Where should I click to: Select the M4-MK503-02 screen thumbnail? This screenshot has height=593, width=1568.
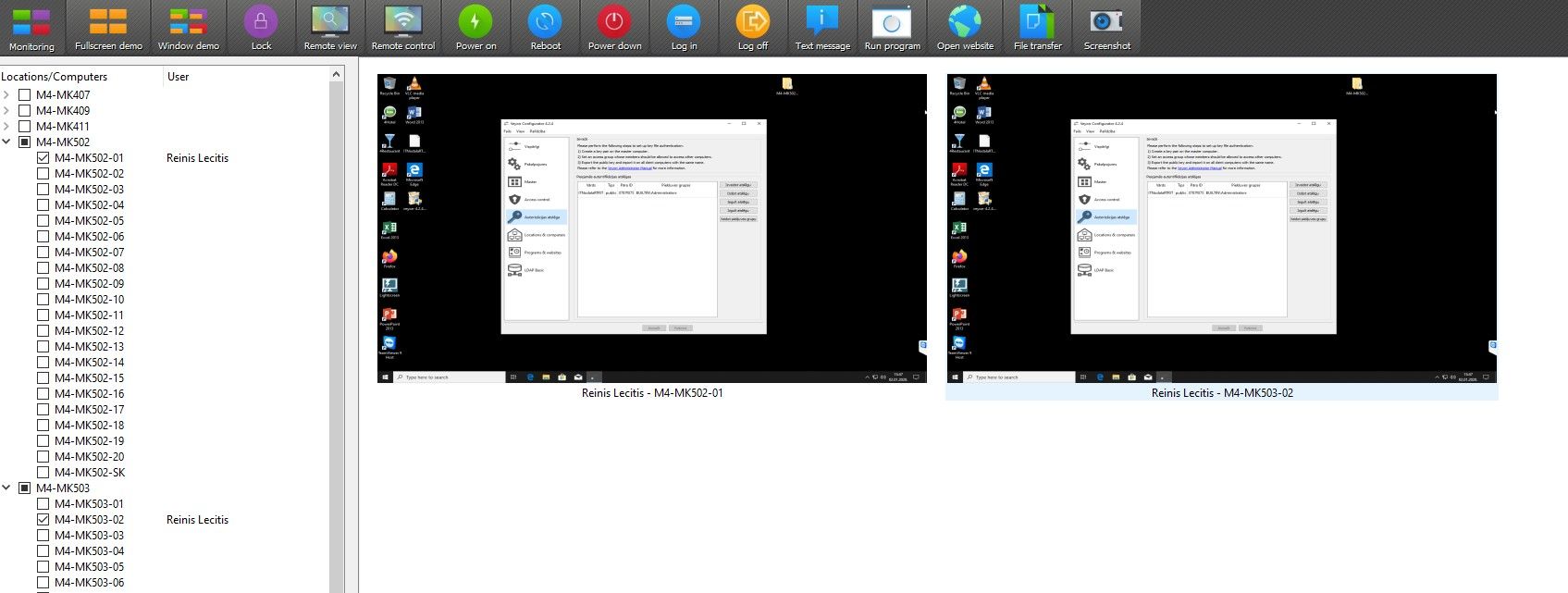[x=1222, y=229]
